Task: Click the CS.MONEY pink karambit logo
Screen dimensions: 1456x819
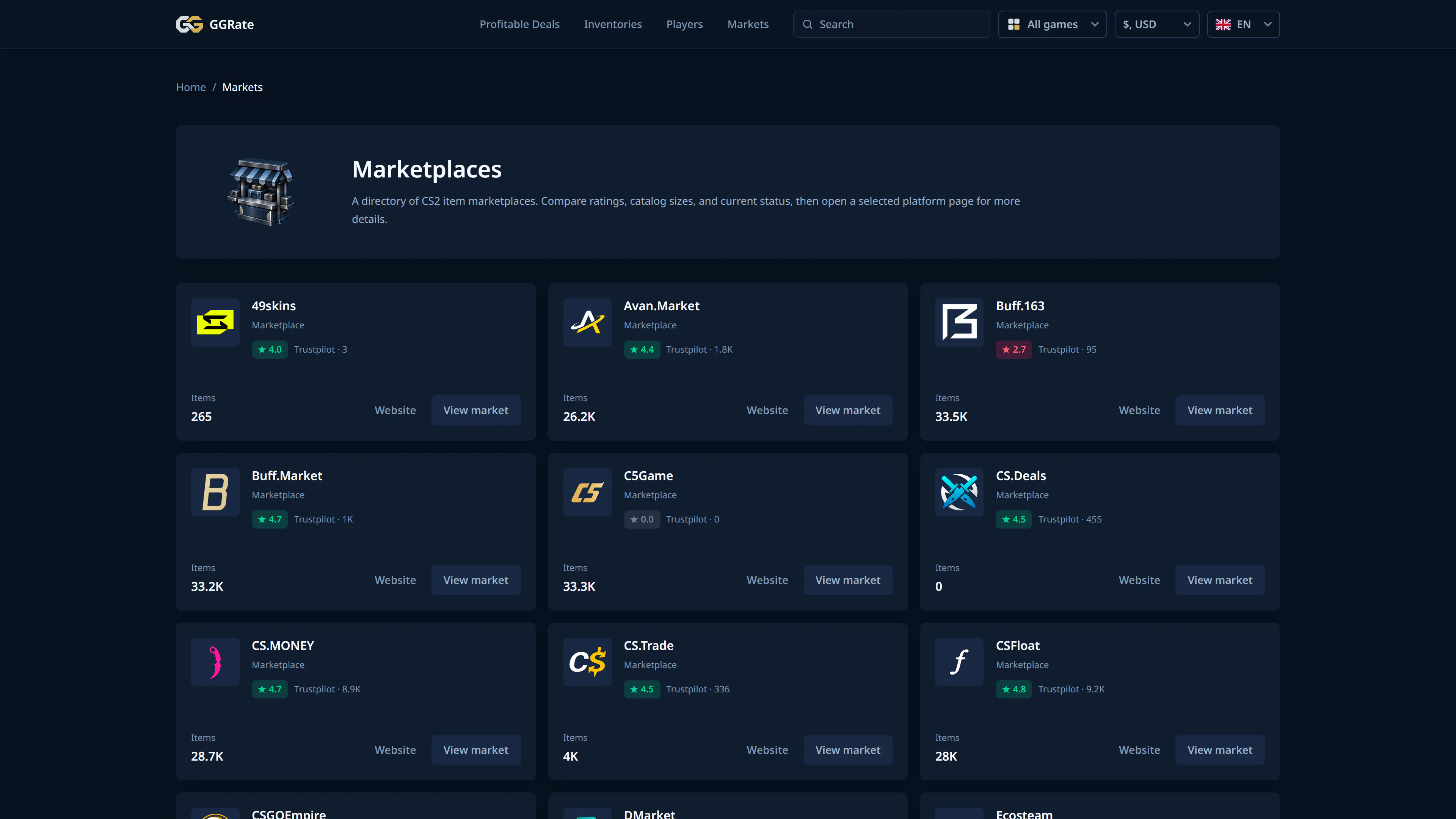Action: coord(215,662)
